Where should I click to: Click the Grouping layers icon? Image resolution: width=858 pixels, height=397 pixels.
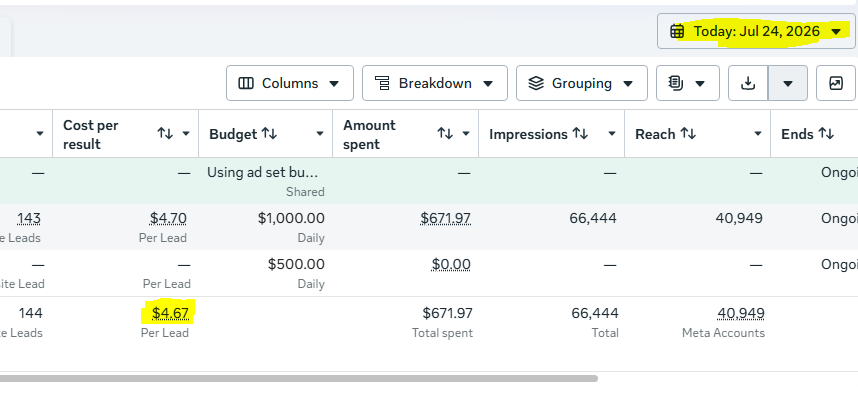[536, 83]
